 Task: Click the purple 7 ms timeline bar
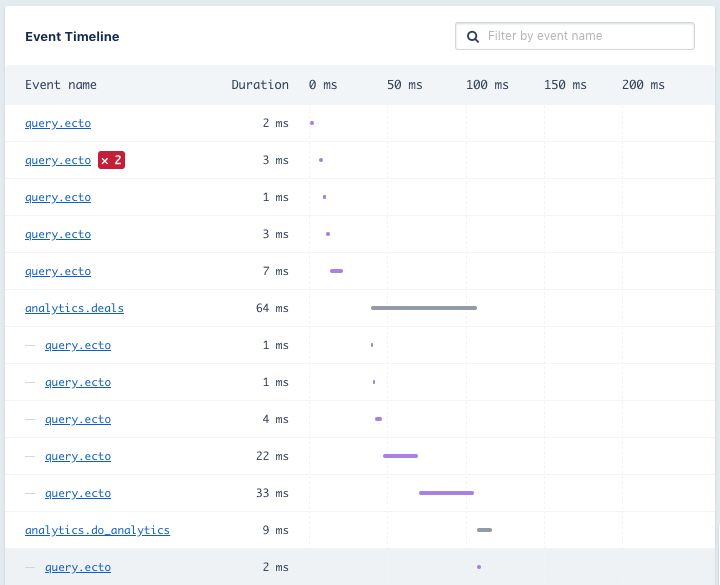coord(337,271)
